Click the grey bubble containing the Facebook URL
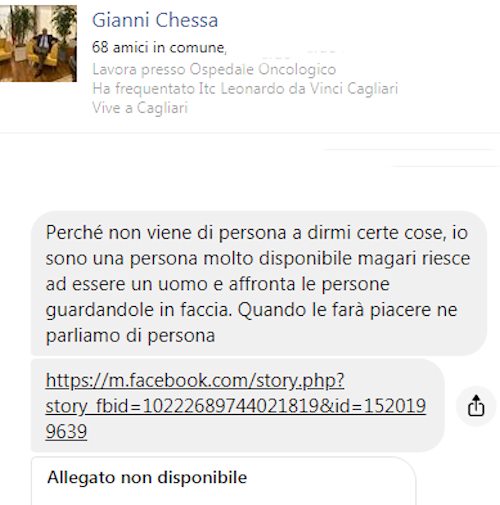Viewport: 500px width, 505px height. (x=238, y=406)
